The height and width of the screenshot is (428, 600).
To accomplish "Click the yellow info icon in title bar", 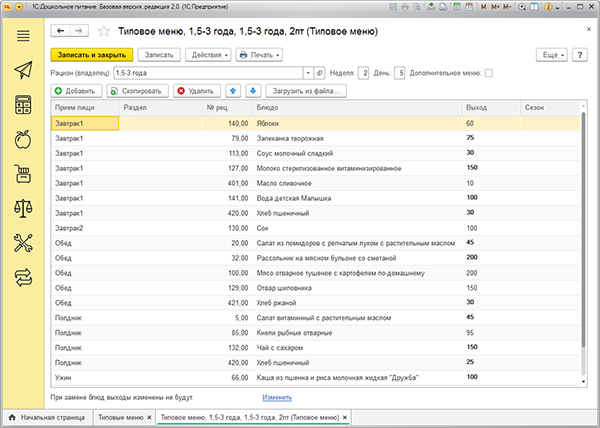I will 548,7.
